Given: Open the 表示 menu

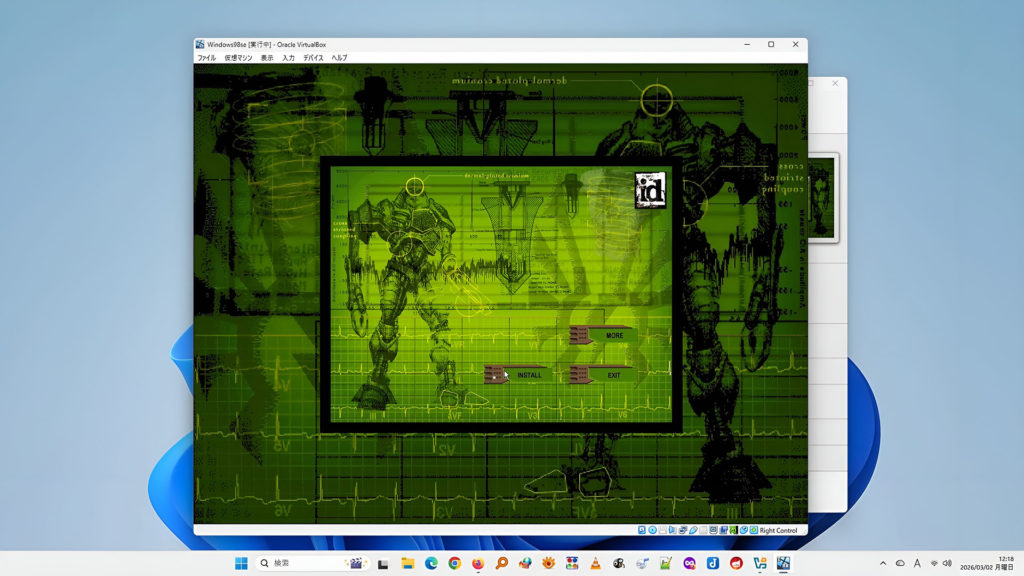Looking at the screenshot, I should point(267,58).
